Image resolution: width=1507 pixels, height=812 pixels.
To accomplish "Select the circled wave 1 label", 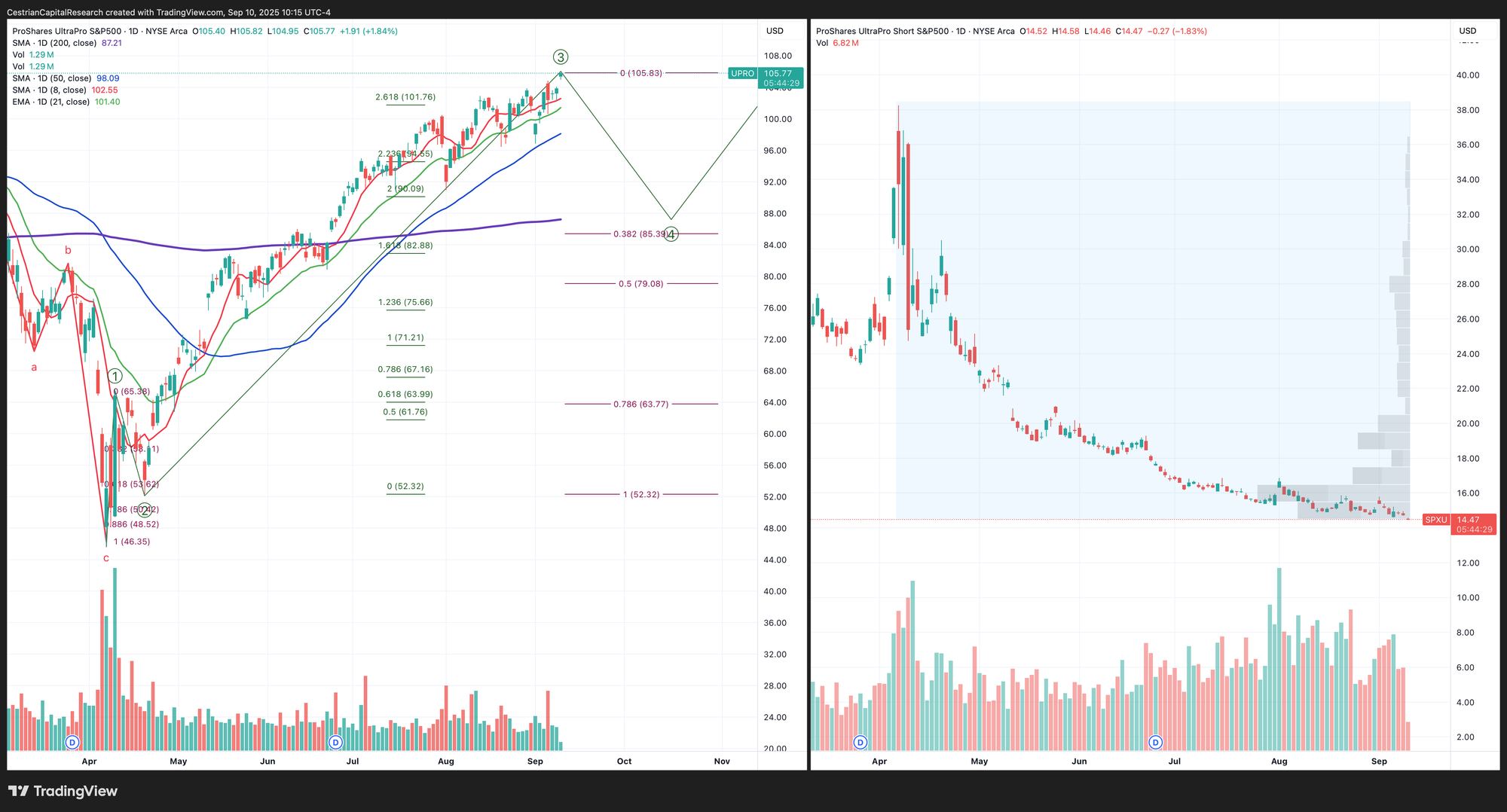I will tap(115, 376).
